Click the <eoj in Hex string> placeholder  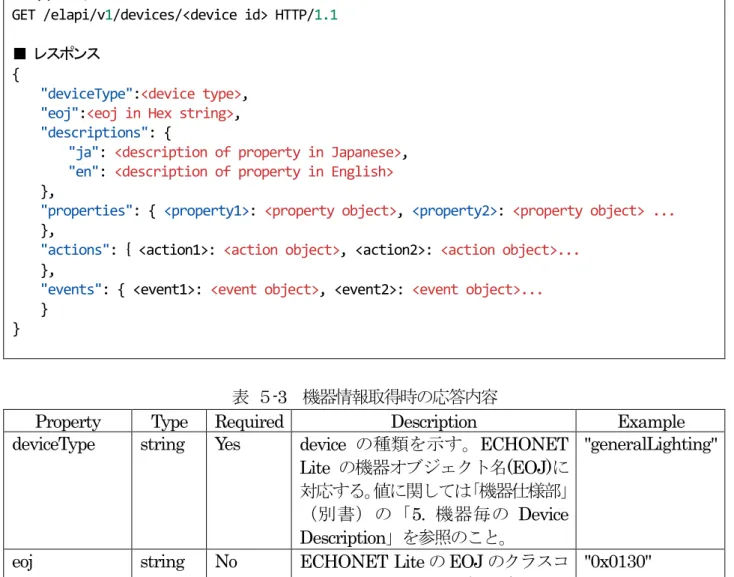(160, 113)
